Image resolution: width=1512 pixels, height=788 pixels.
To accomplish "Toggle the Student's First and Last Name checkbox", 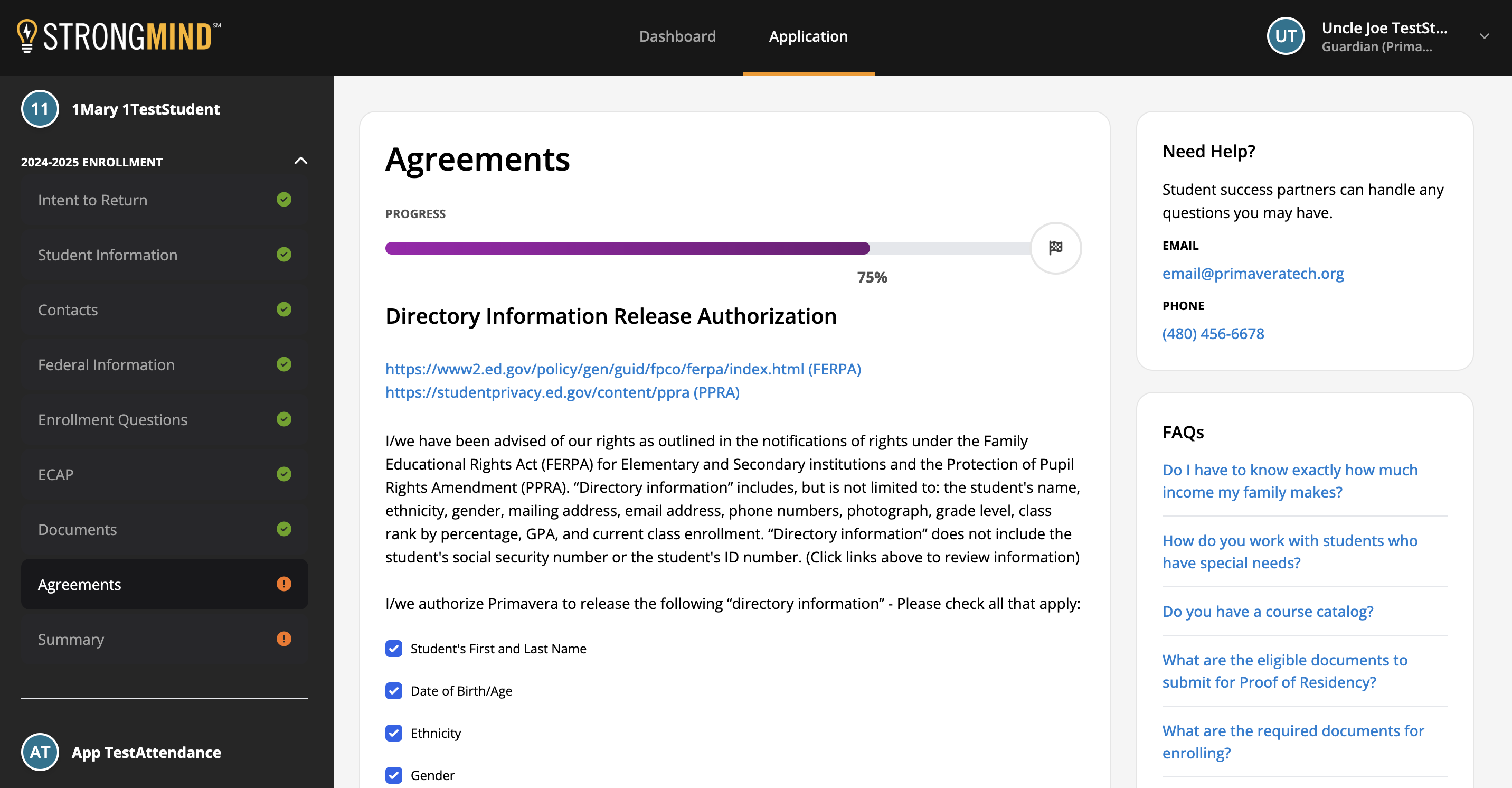I will point(394,648).
